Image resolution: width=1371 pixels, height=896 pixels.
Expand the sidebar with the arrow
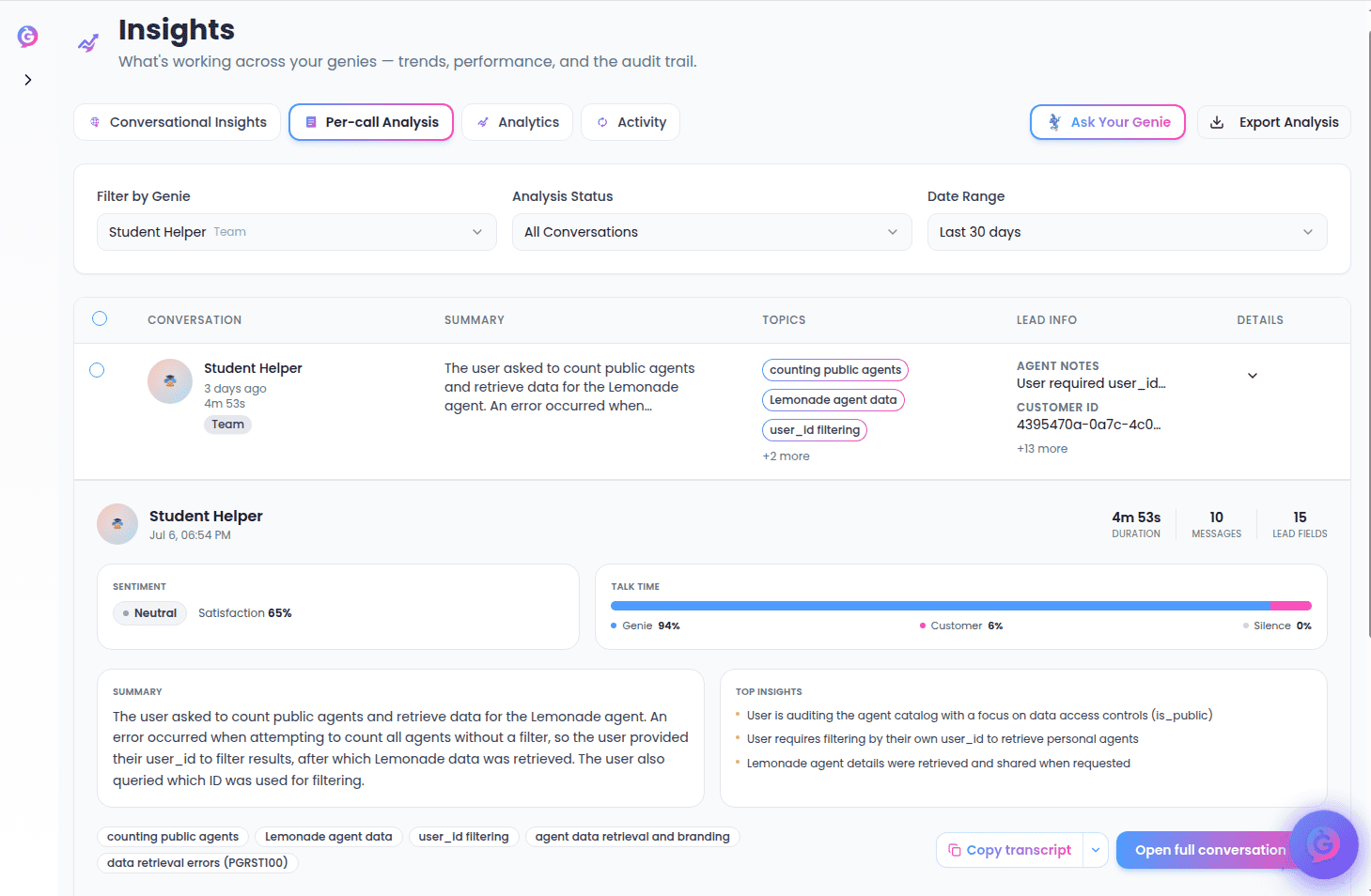28,80
